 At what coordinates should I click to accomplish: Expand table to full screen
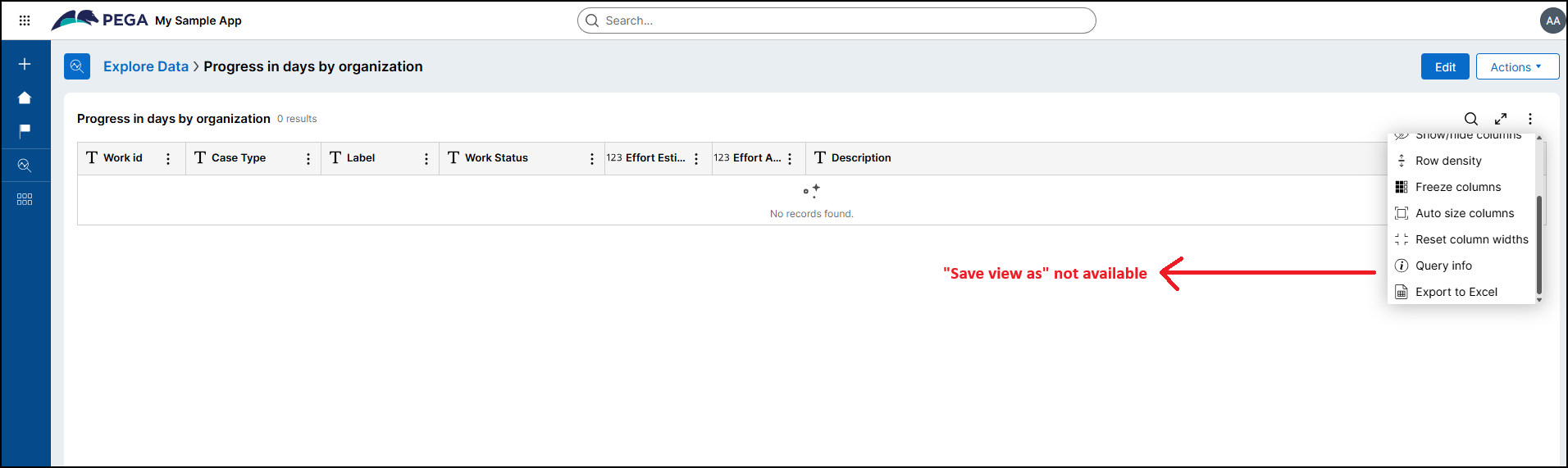[1501, 119]
